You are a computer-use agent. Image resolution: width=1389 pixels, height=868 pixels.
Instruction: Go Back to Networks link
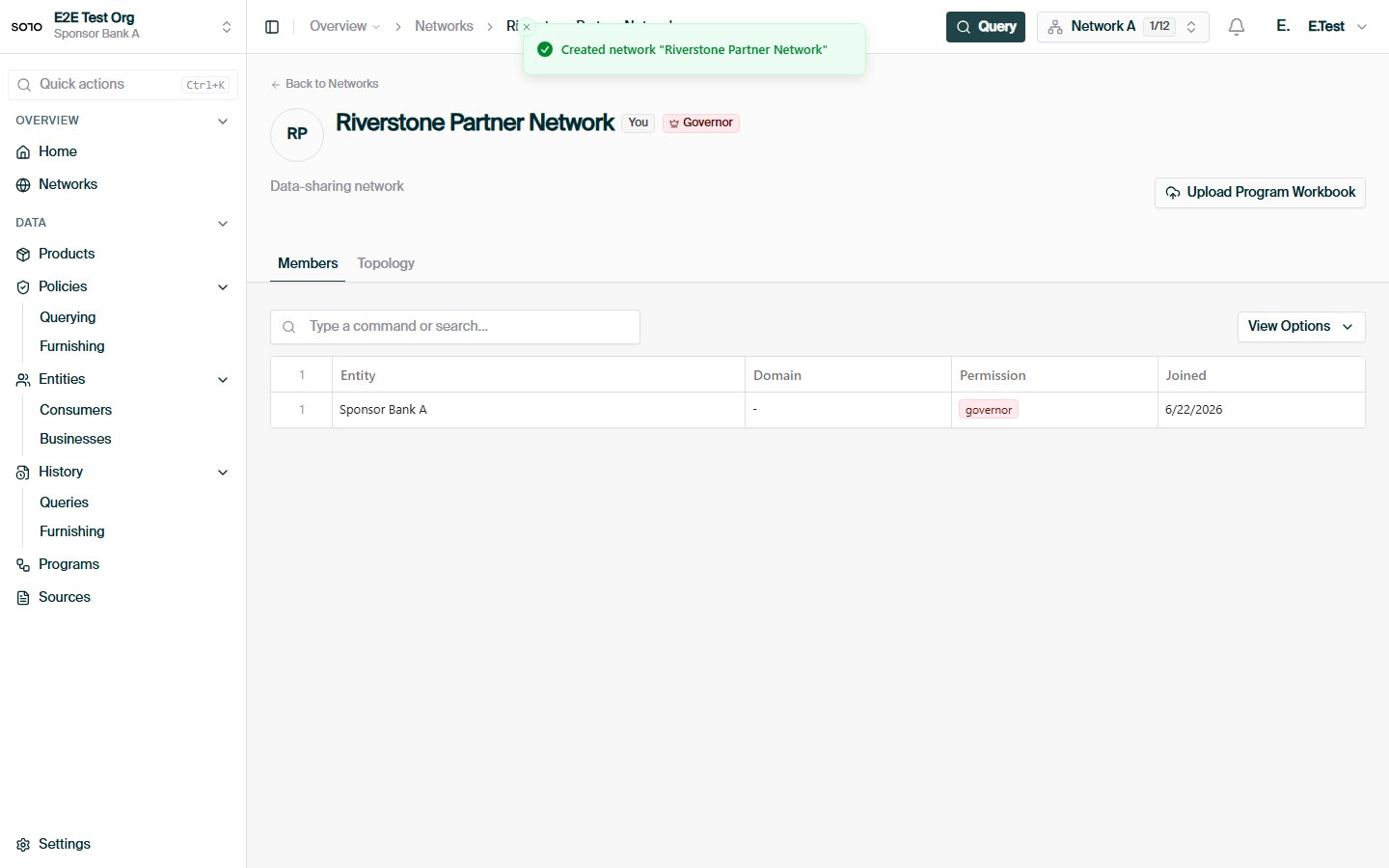[325, 84]
